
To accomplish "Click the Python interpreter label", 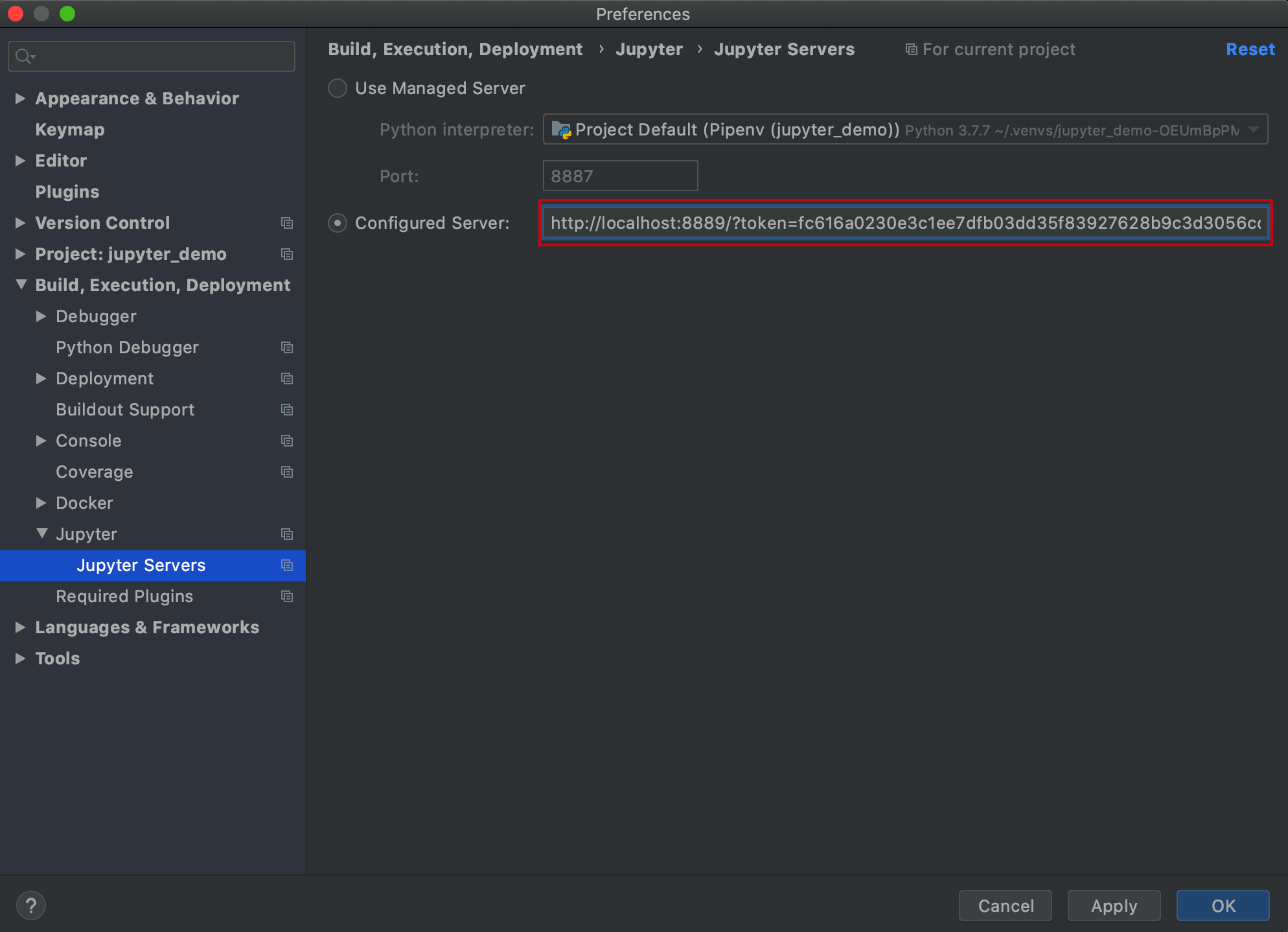I will tap(457, 130).
